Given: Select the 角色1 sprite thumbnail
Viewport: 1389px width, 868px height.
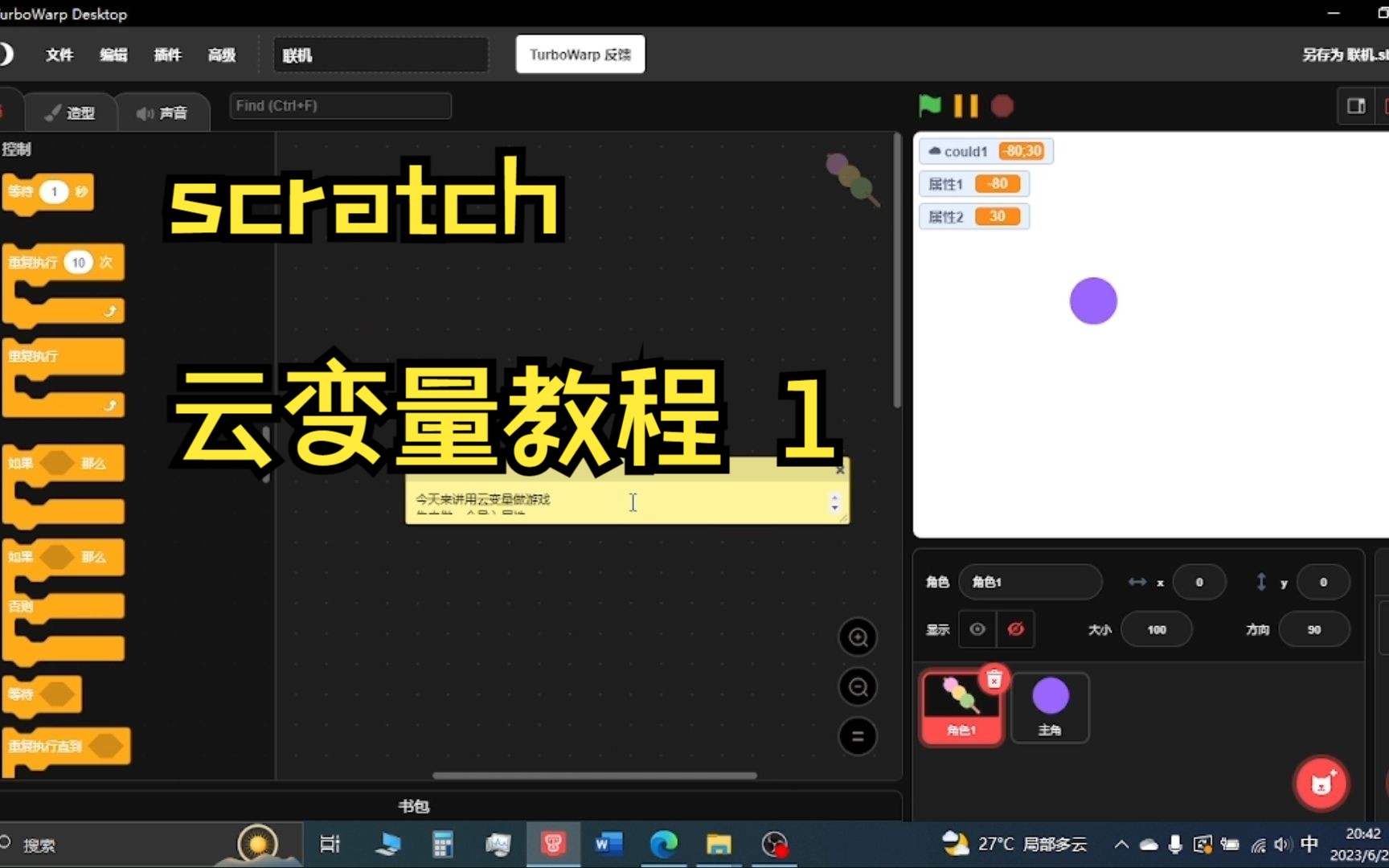Looking at the screenshot, I should [961, 709].
